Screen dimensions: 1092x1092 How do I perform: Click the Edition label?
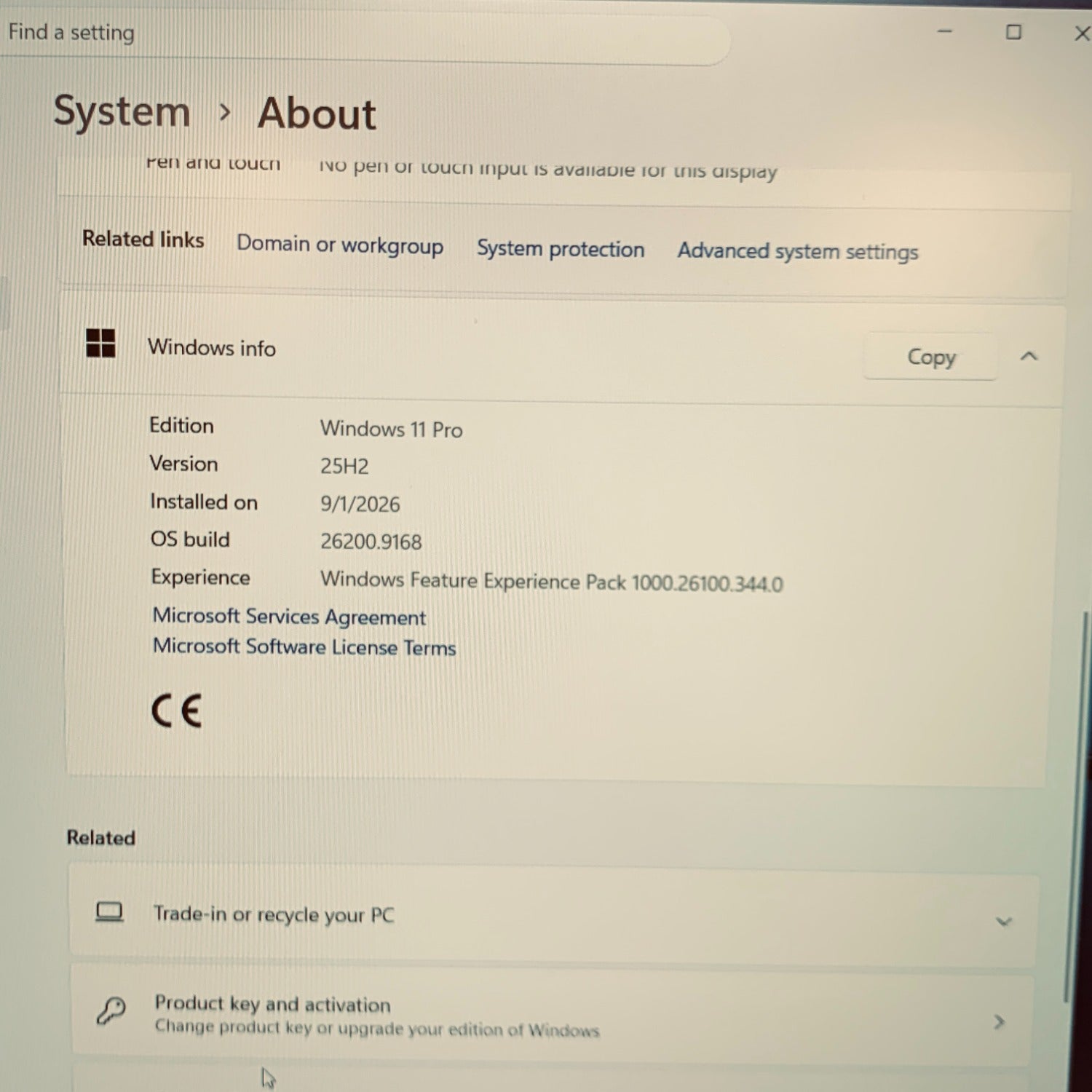click(x=181, y=425)
